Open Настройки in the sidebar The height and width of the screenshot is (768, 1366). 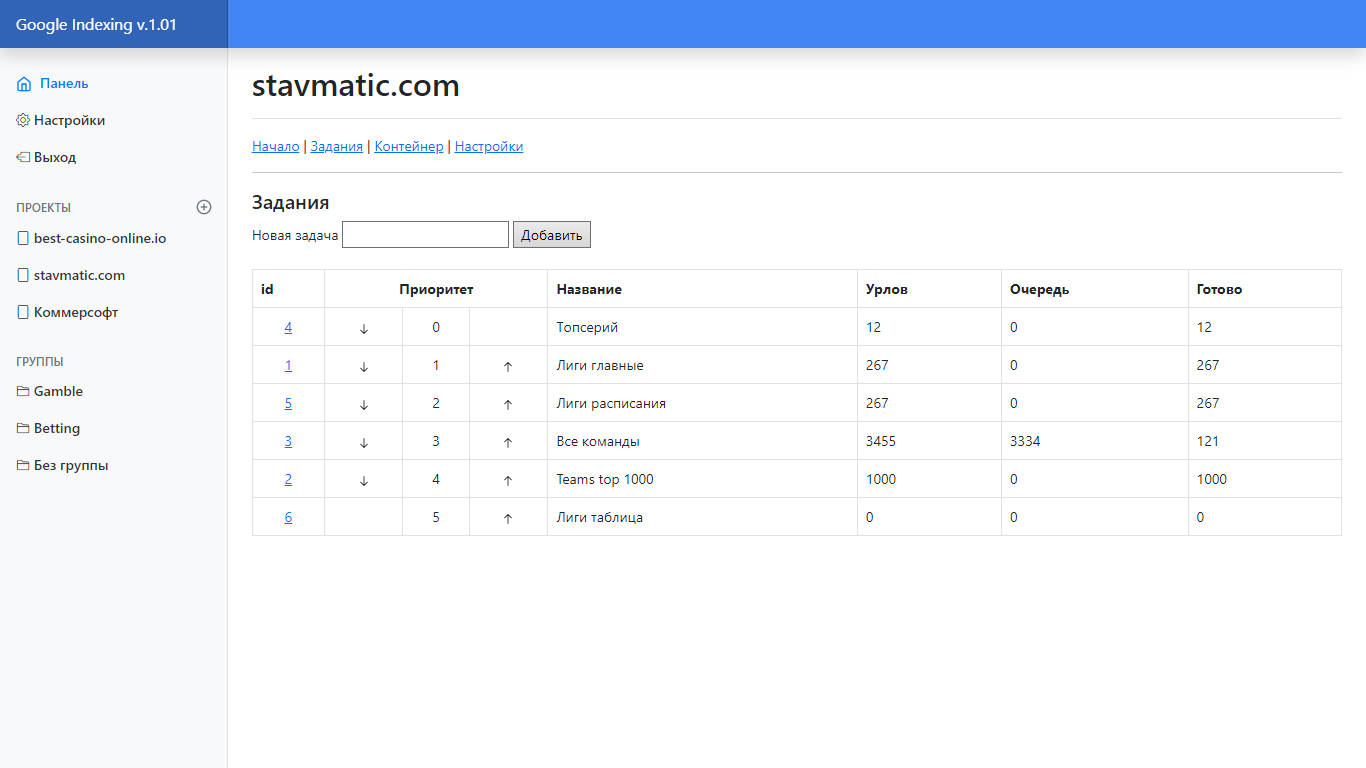(69, 120)
